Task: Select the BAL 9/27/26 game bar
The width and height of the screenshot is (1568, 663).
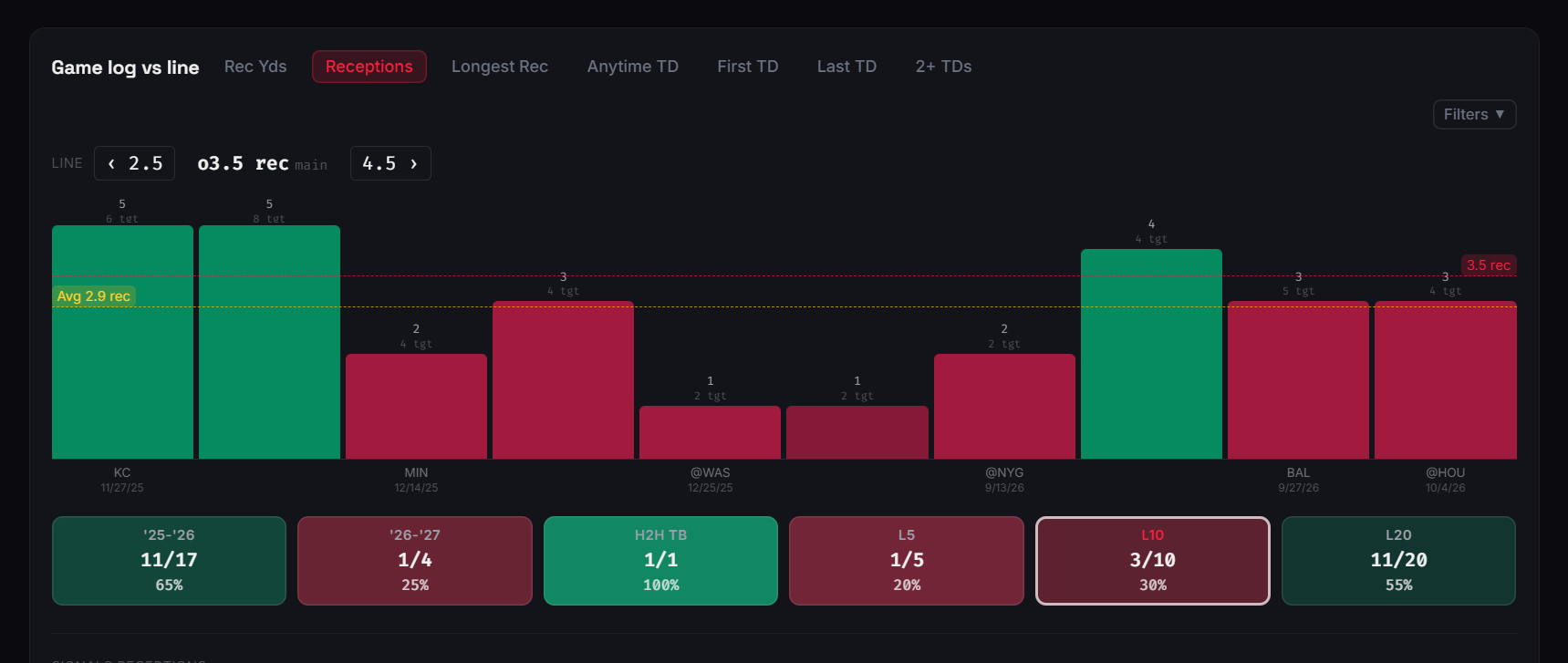Action: [x=1298, y=379]
